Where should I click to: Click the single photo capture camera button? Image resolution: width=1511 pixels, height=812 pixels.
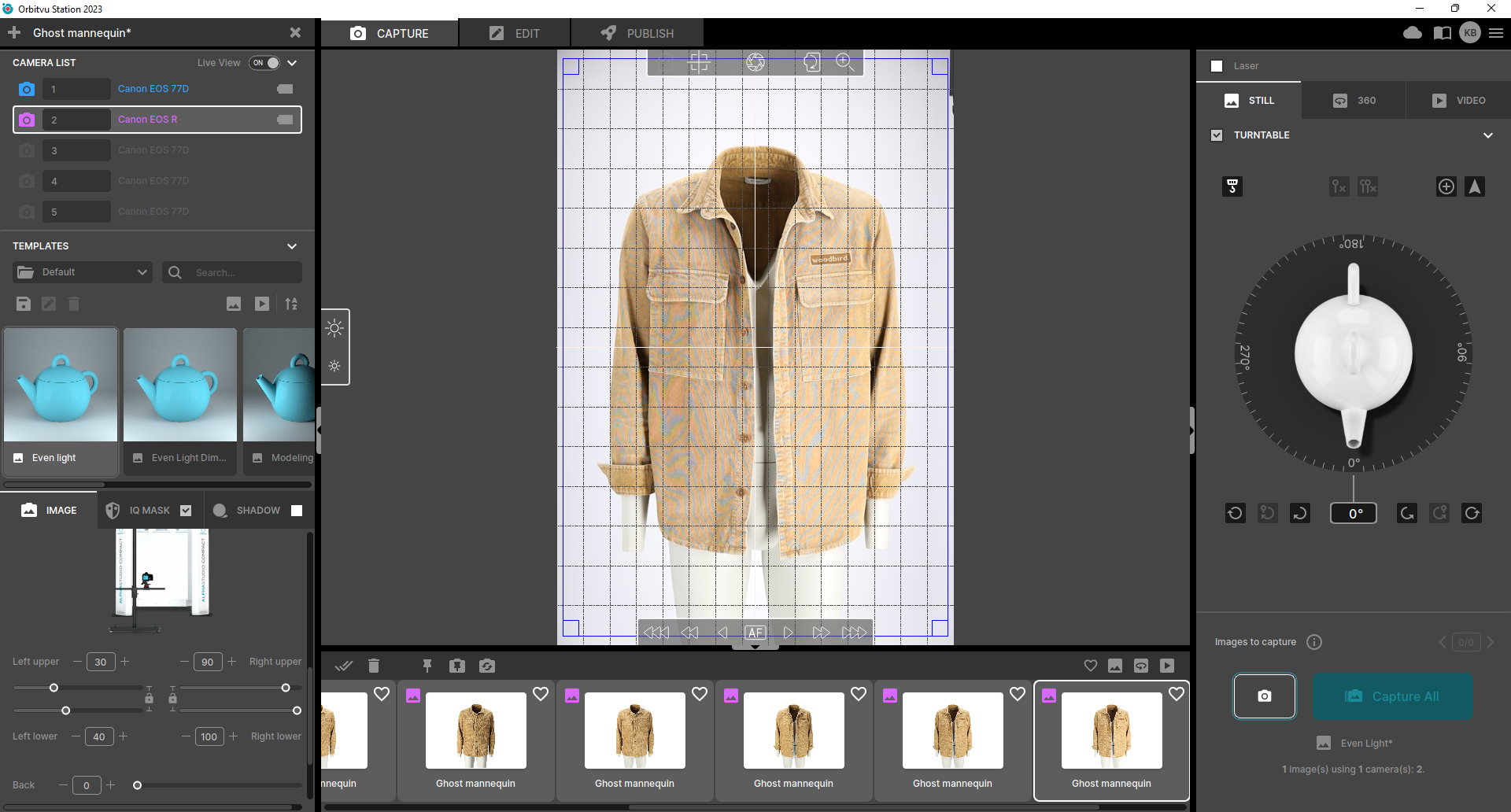click(1264, 696)
